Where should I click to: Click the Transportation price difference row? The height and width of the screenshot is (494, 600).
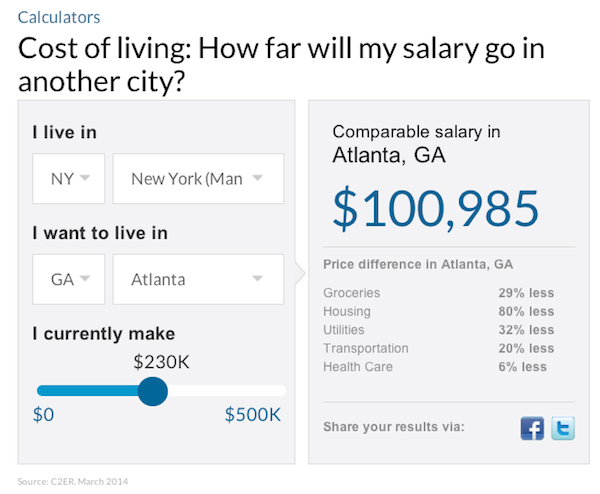point(439,348)
